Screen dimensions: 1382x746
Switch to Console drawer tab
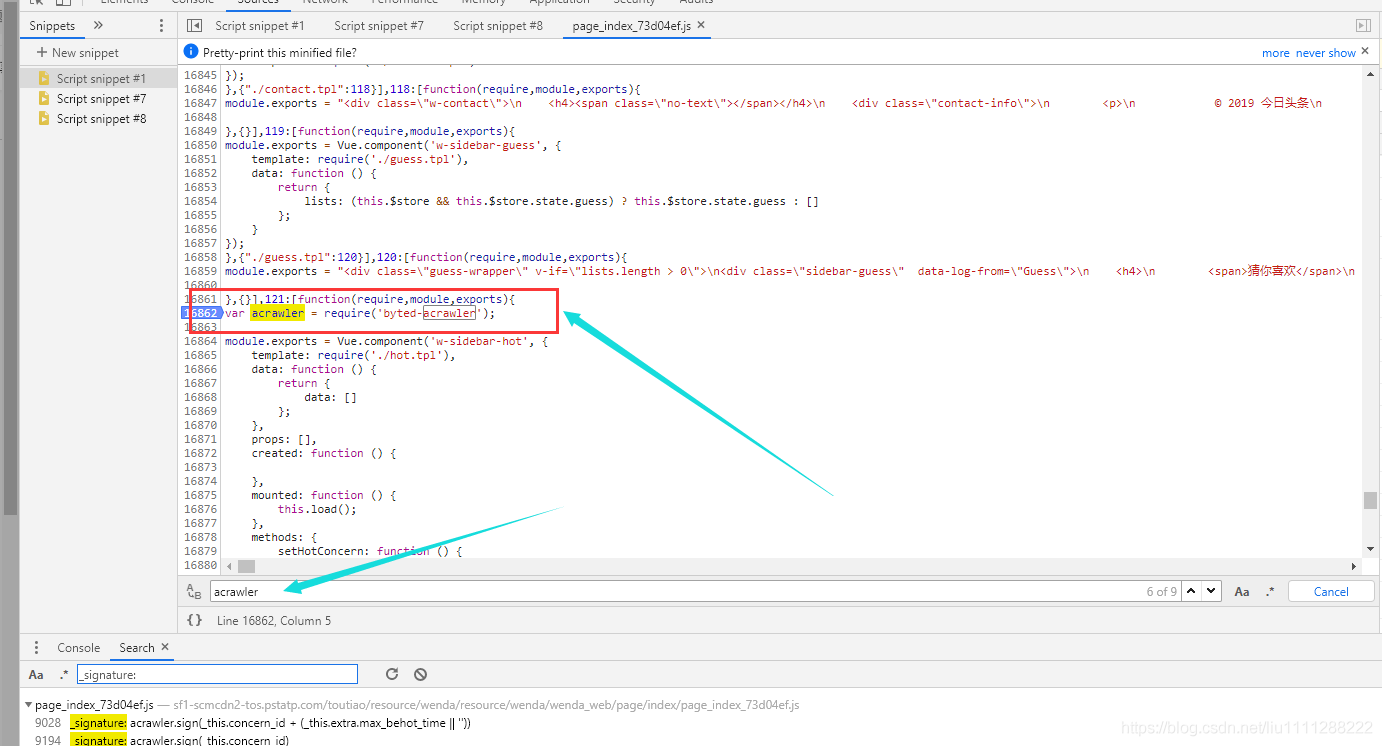tap(79, 648)
